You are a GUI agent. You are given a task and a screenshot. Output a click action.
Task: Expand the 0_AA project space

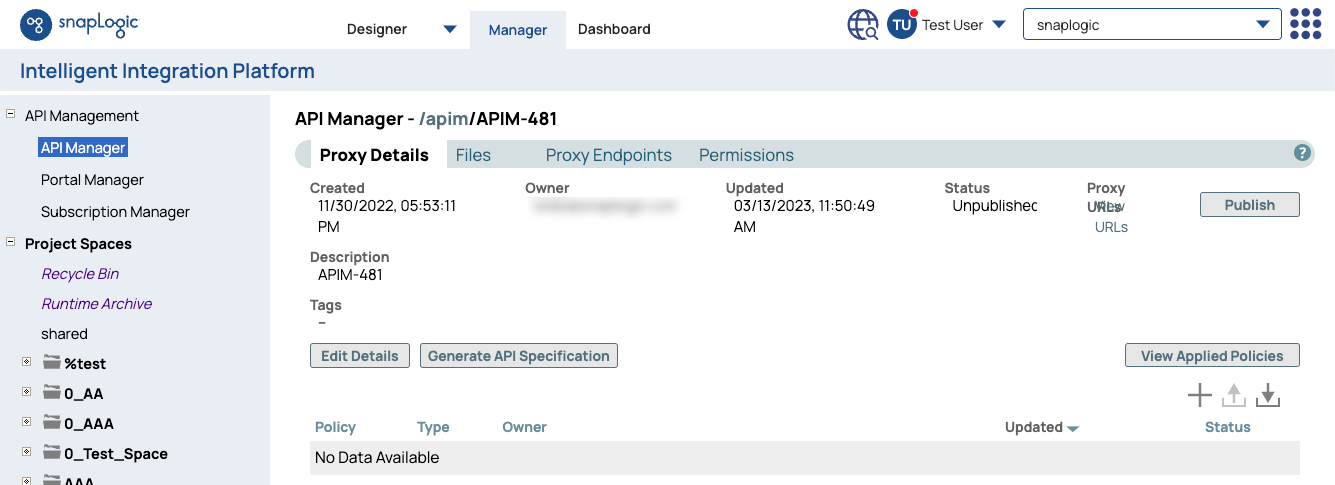click(x=27, y=393)
